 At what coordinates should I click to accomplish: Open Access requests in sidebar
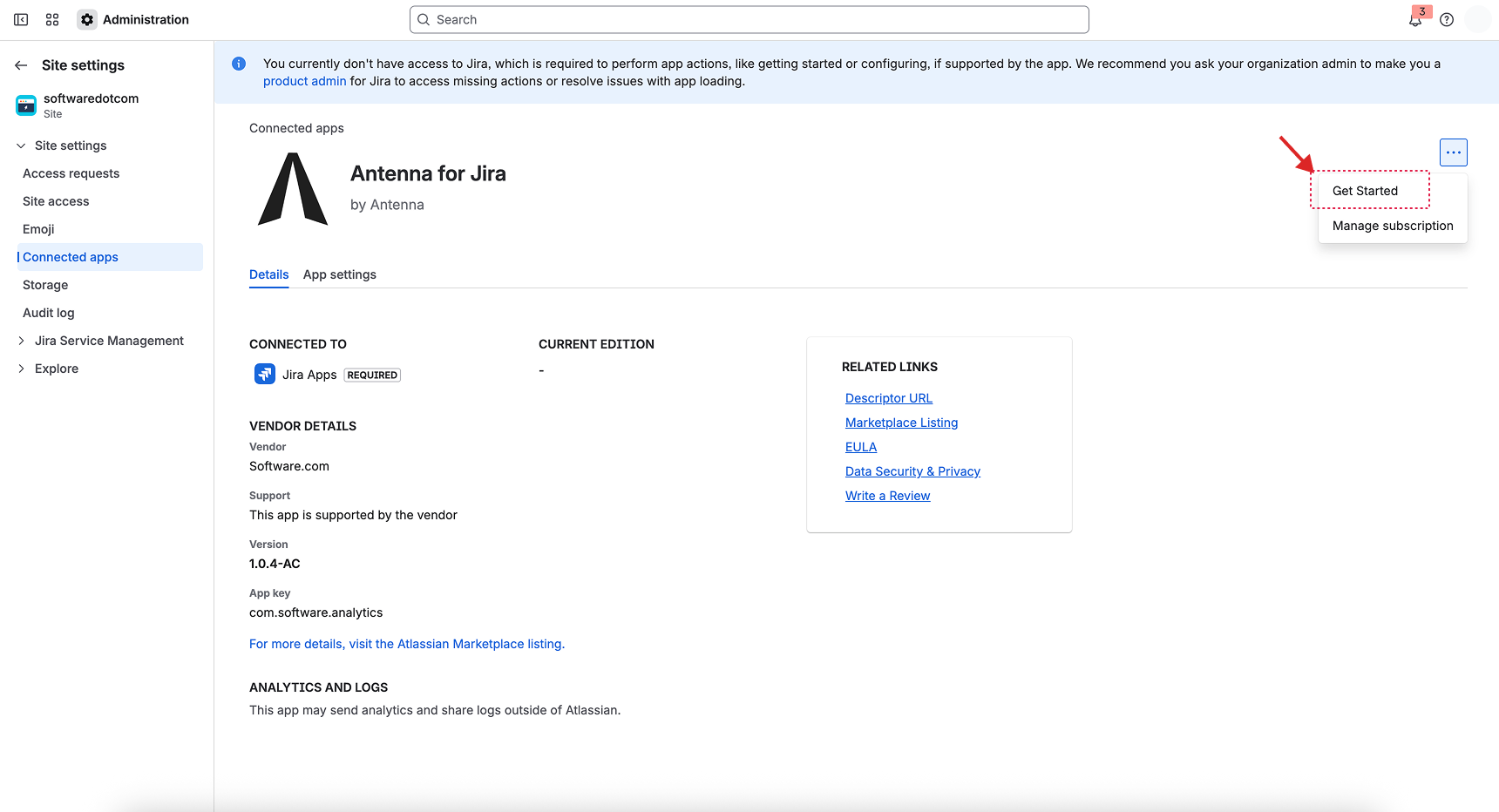click(71, 173)
